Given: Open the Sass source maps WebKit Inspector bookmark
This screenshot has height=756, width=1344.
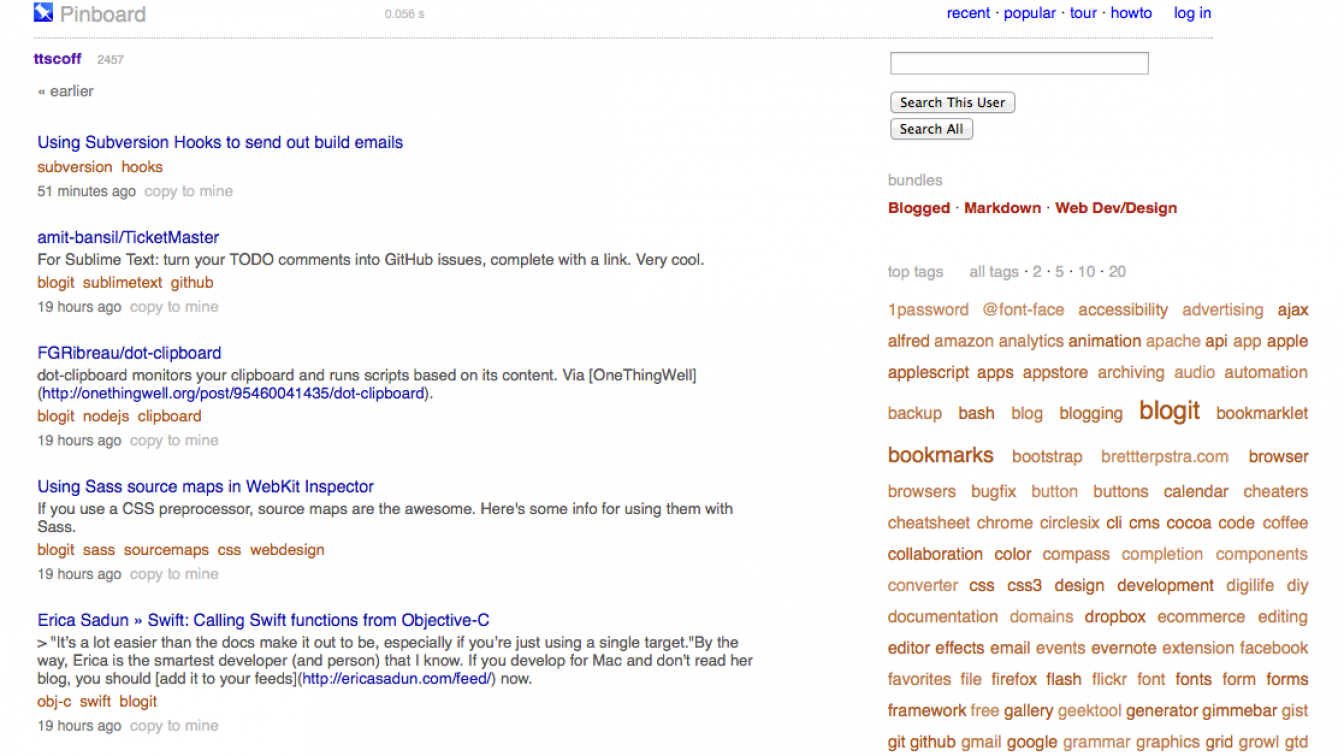Looking at the screenshot, I should (206, 486).
